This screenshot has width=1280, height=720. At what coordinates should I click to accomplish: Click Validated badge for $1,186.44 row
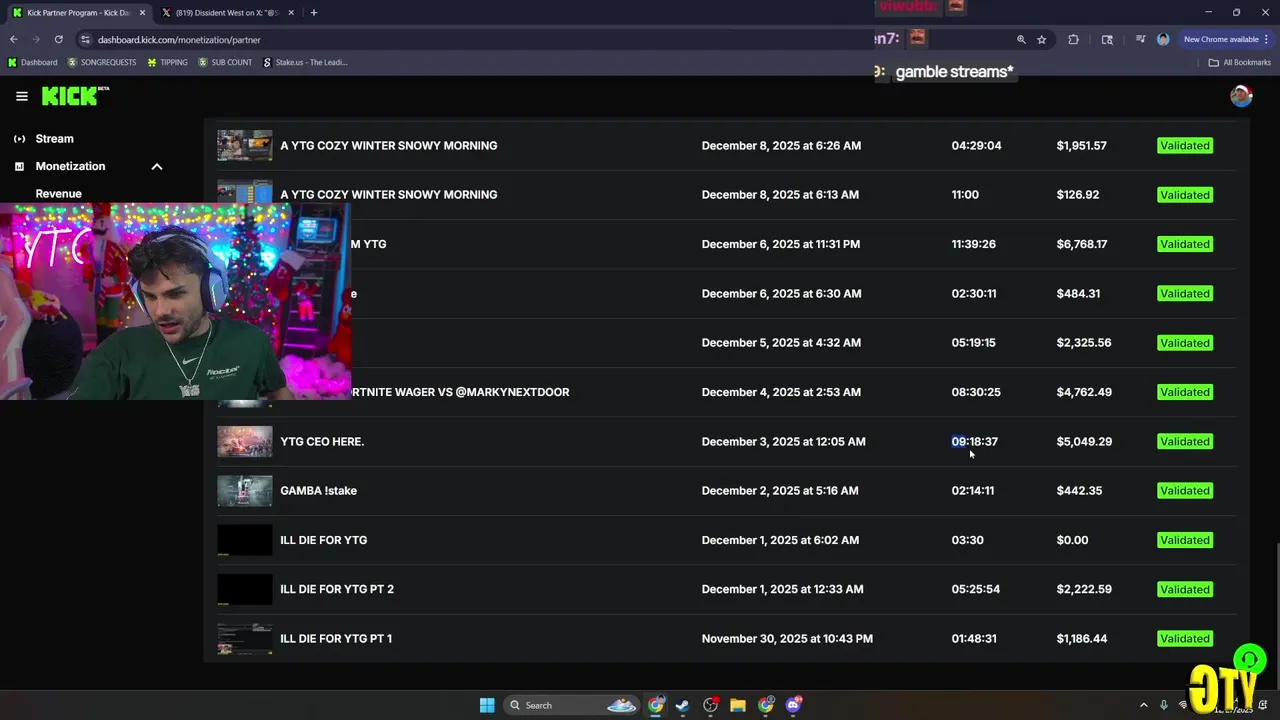[x=1185, y=638]
